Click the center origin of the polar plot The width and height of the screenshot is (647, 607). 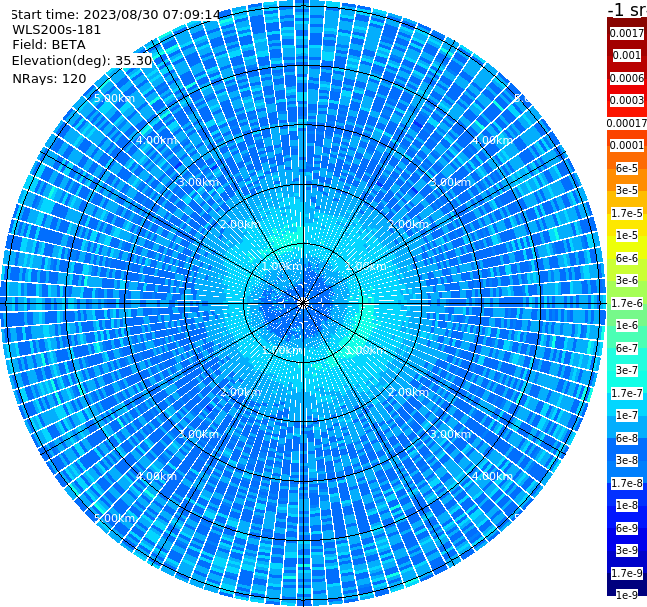click(303, 303)
